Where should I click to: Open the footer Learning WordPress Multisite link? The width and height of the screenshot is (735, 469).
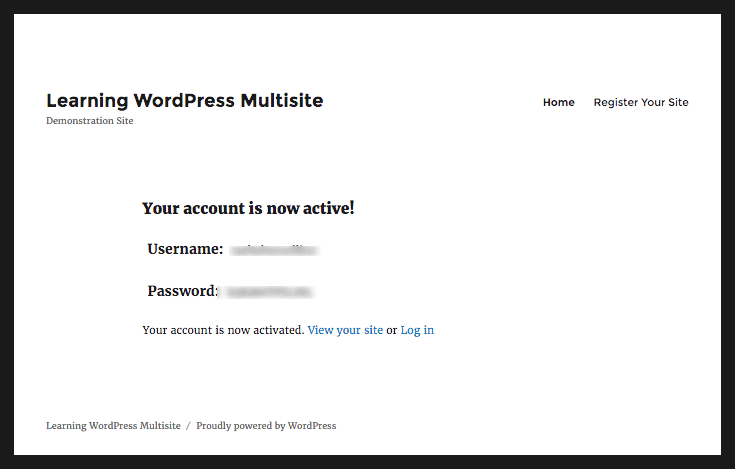pyautogui.click(x=113, y=426)
